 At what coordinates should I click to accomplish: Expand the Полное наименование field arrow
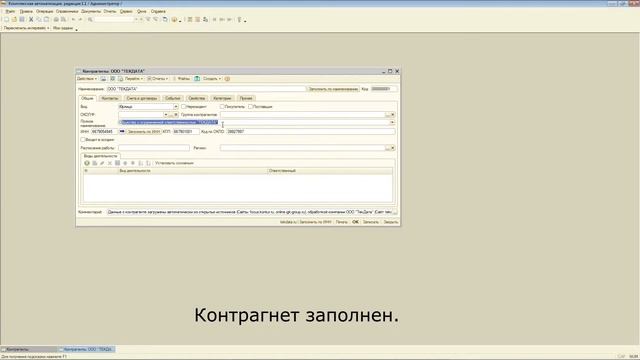392,122
